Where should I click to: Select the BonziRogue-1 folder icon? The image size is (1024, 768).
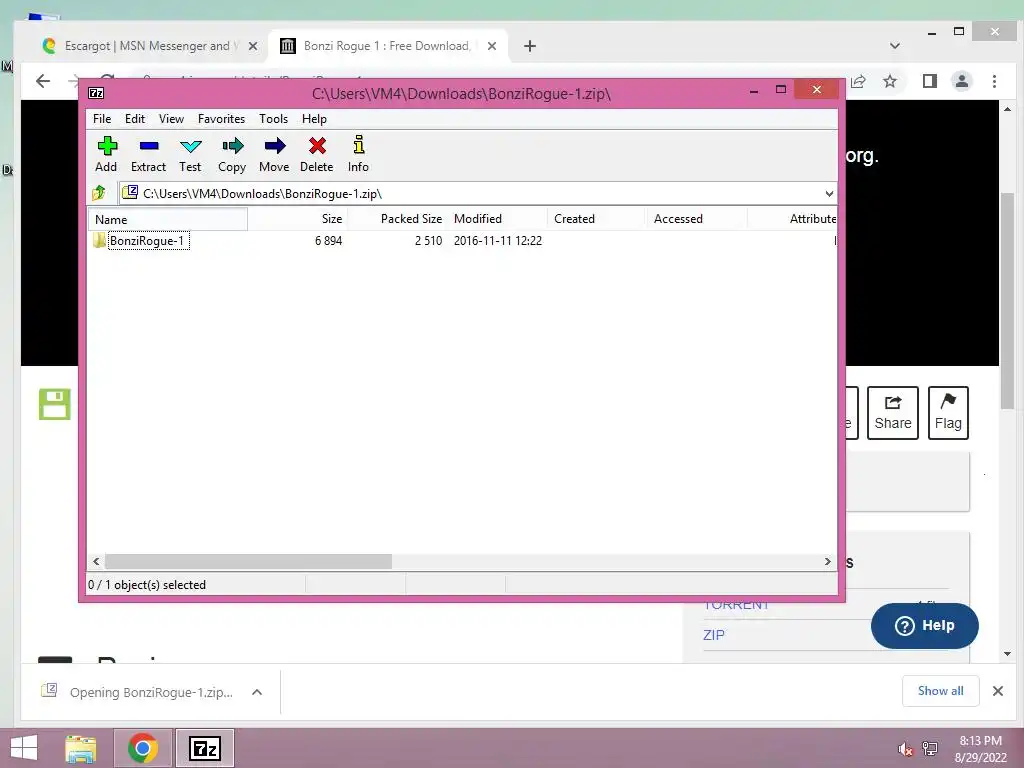click(x=99, y=240)
